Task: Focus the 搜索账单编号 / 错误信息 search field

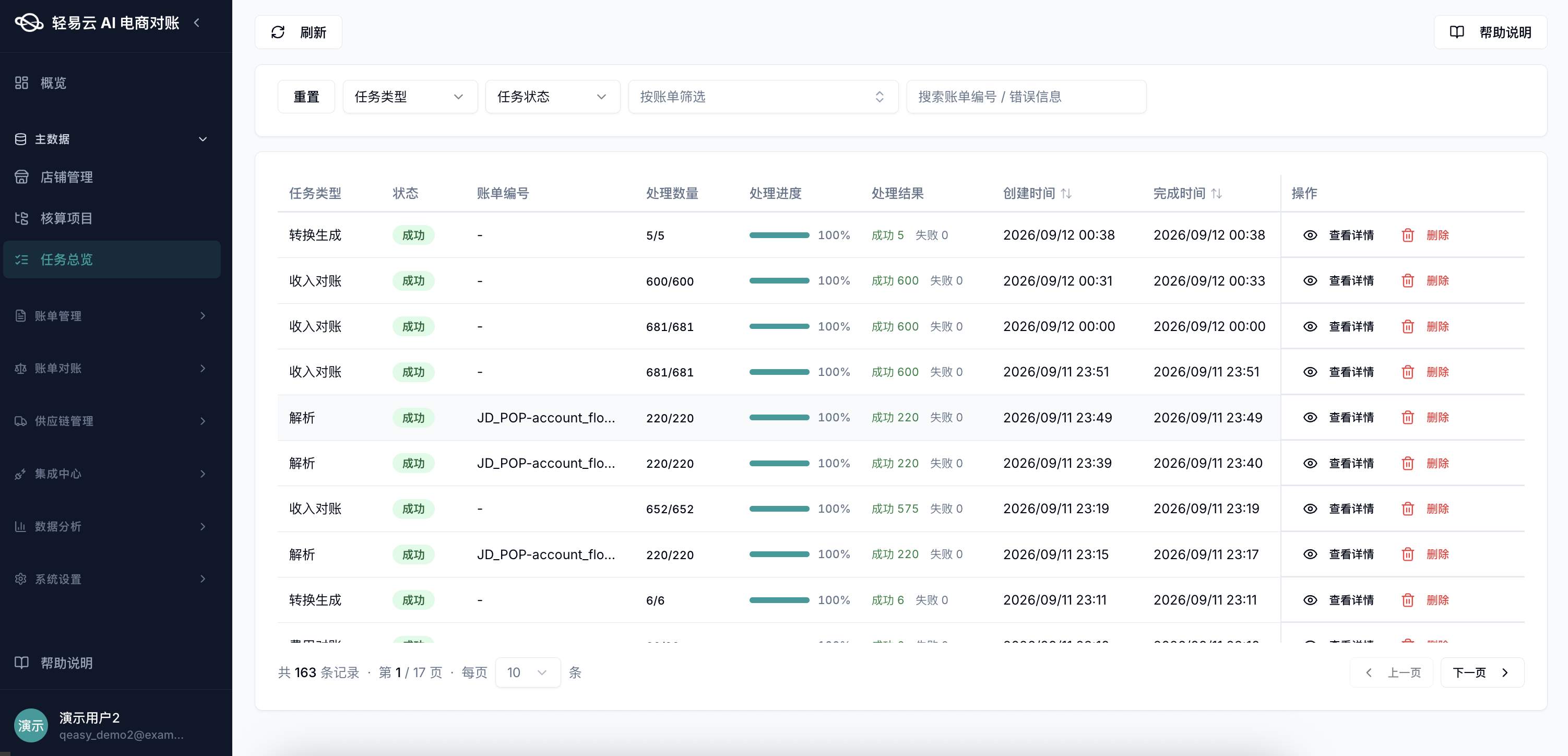Action: pyautogui.click(x=1026, y=97)
